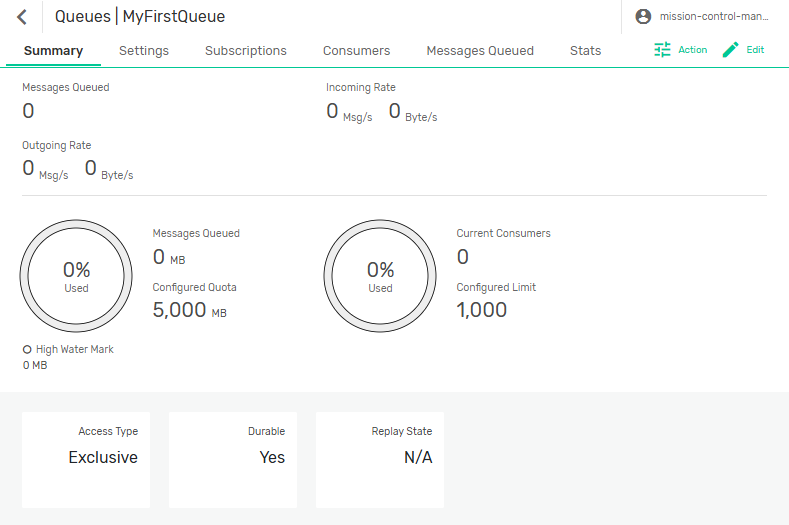Screen dimensions: 789x525
Task: Click the Current Consumers label
Action: [503, 234]
